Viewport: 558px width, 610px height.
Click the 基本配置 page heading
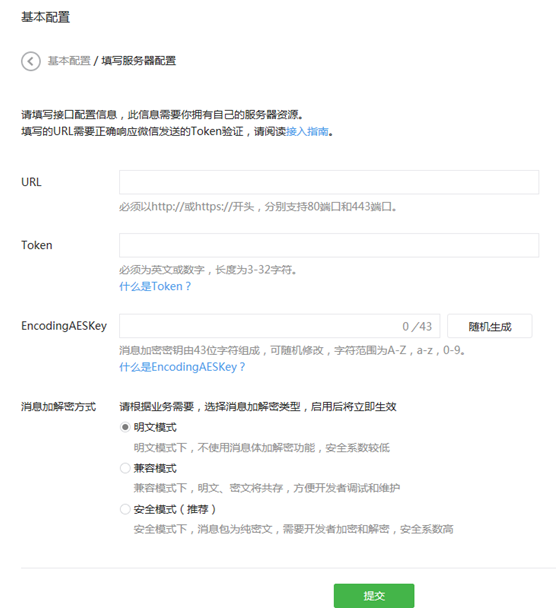[46, 17]
